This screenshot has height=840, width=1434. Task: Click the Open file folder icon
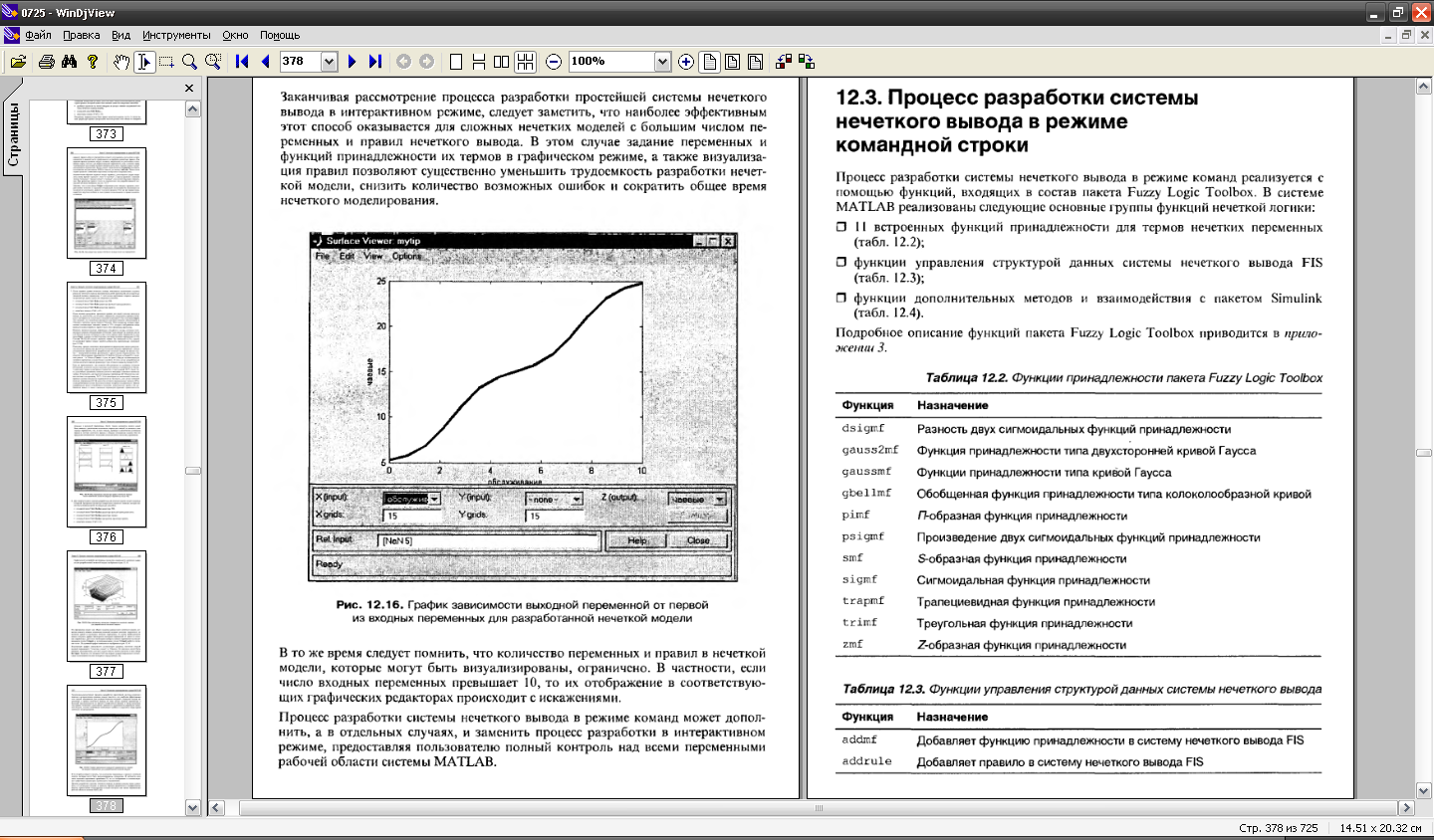18,62
